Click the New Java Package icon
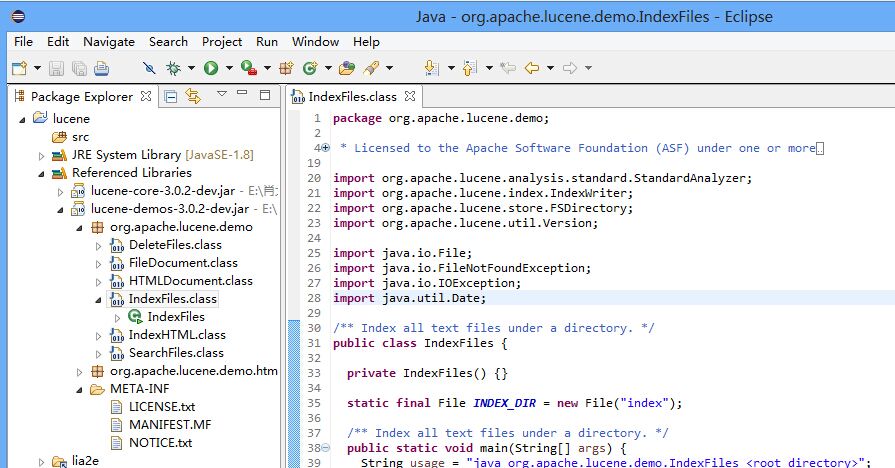Screen dimensions: 895x468 tap(287, 68)
